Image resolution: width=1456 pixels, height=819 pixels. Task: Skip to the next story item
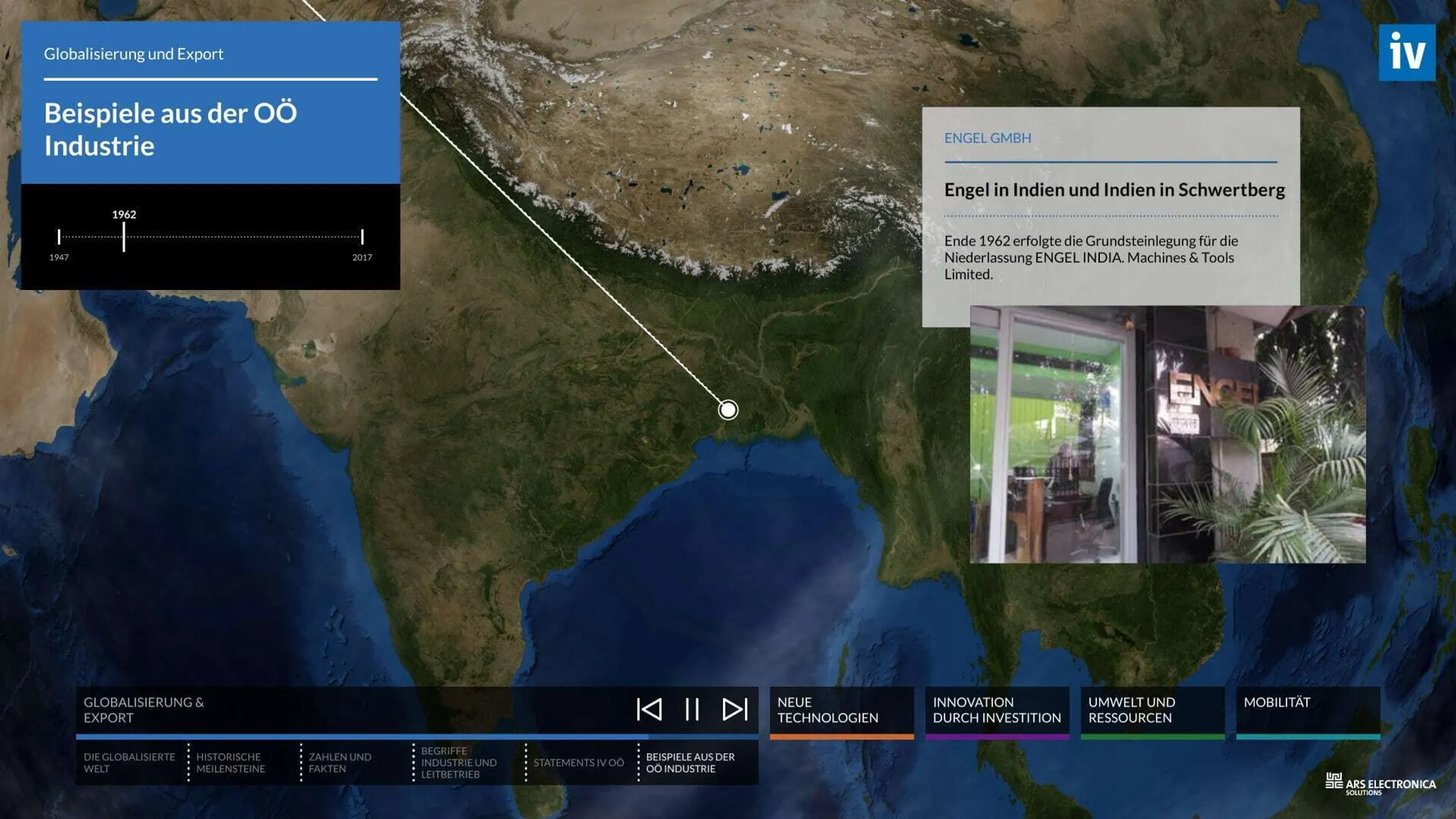pos(734,710)
